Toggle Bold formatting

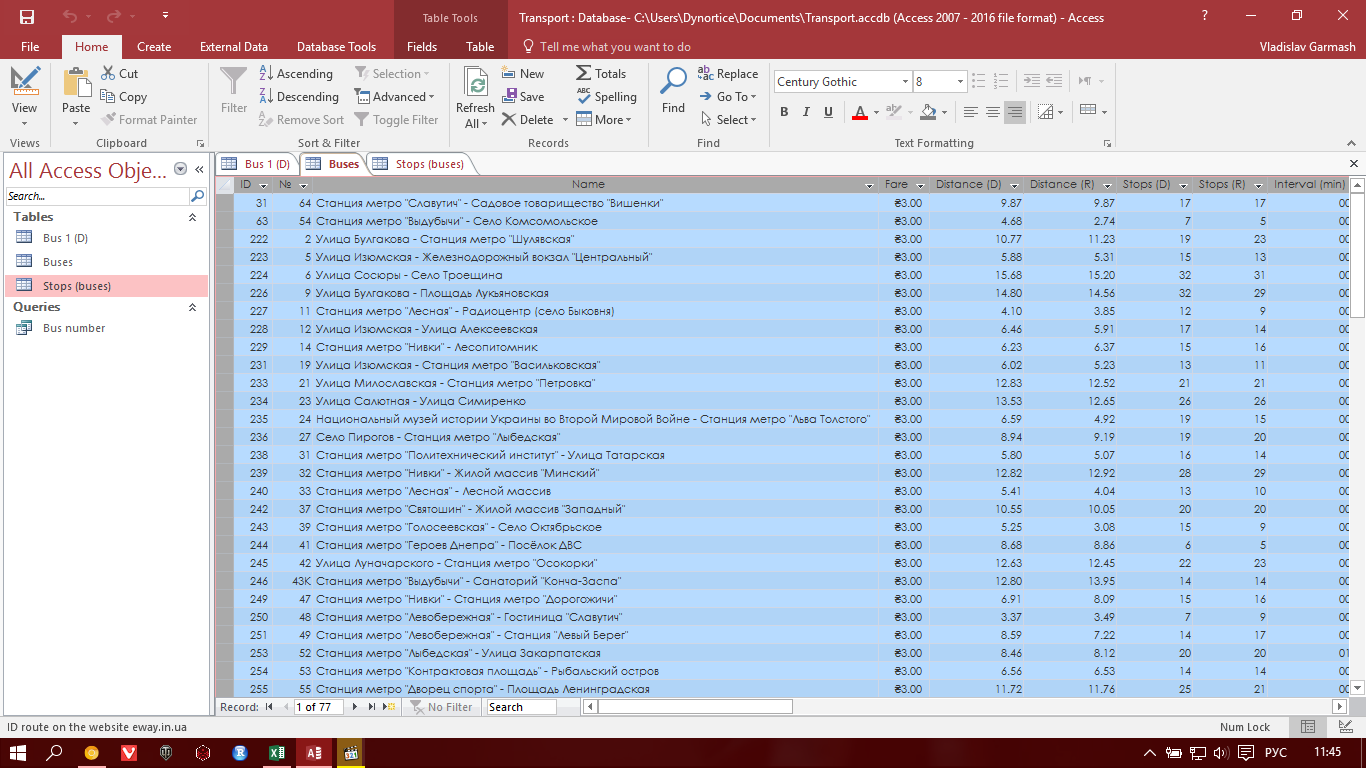pyautogui.click(x=784, y=112)
